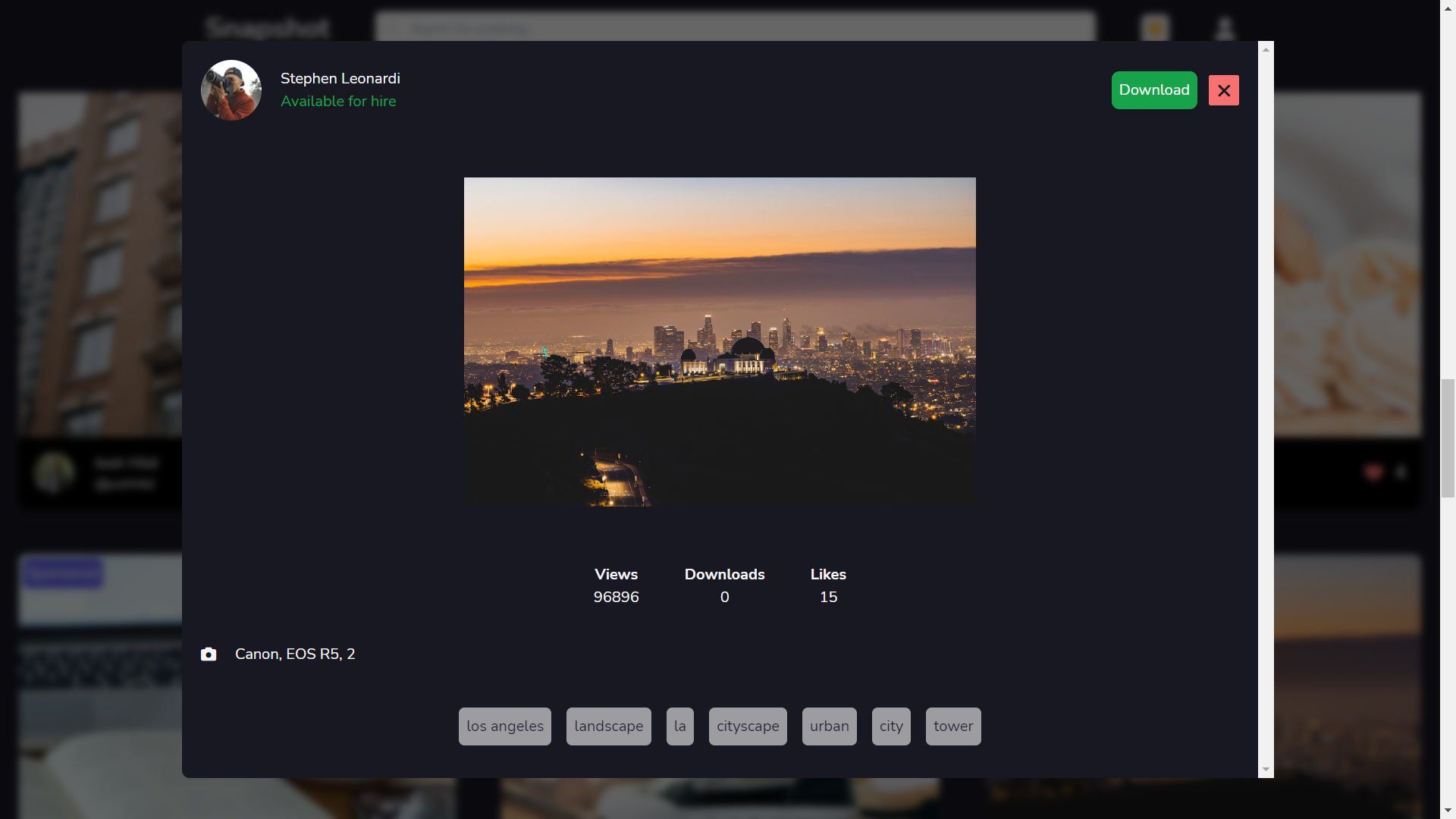This screenshot has height=819, width=1456.
Task: Select the 'urban' tag
Action: point(830,726)
